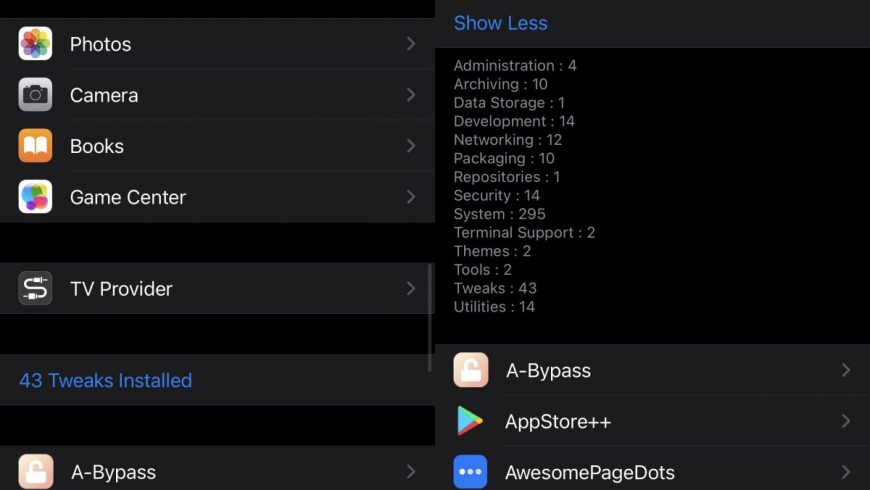Screen dimensions: 870x490
Task: Tap the 43 Tweaks Installed link
Action: click(x=105, y=381)
